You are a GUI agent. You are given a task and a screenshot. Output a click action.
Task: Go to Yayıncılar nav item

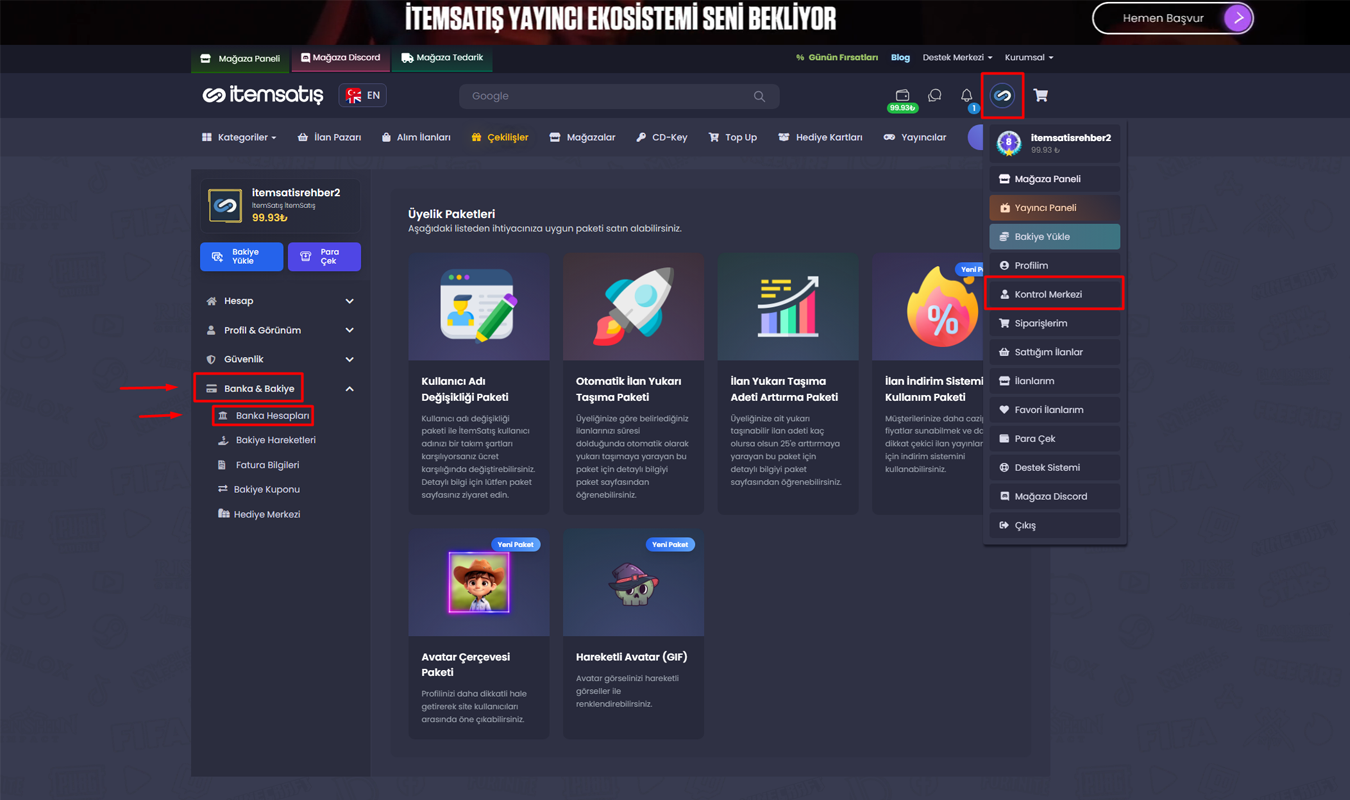915,137
